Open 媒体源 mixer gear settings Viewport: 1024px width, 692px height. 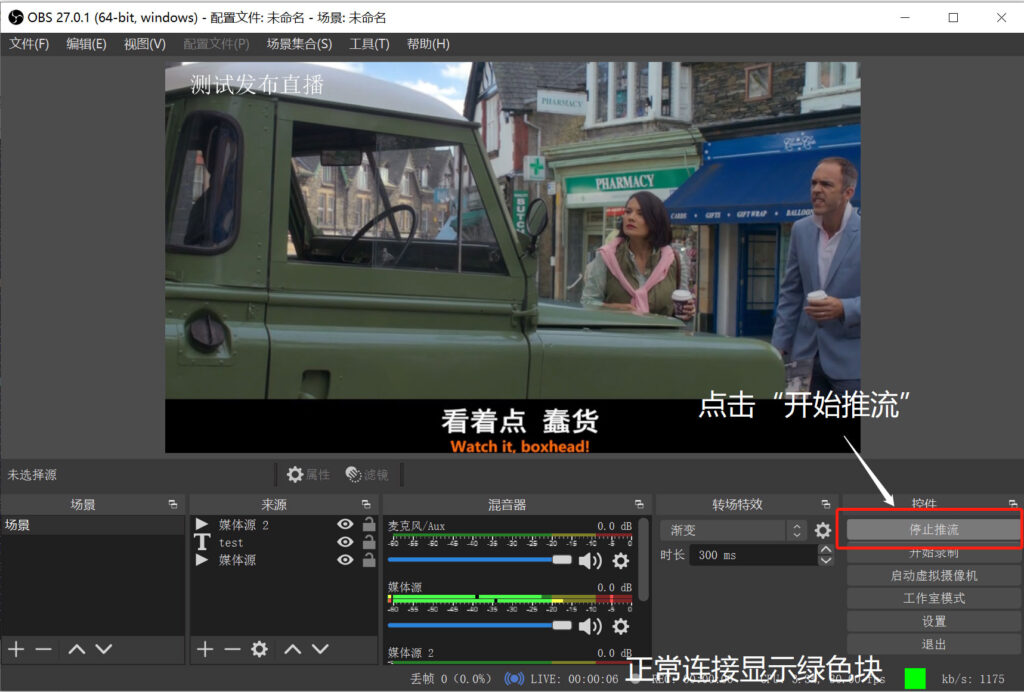click(x=620, y=627)
